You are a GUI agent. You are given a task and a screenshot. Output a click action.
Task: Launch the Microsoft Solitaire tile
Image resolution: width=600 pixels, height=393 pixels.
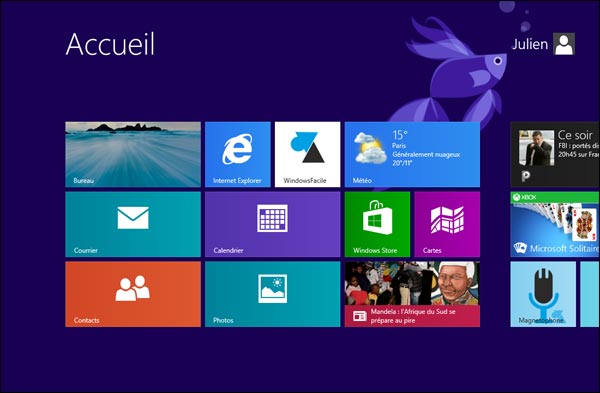(x=555, y=224)
